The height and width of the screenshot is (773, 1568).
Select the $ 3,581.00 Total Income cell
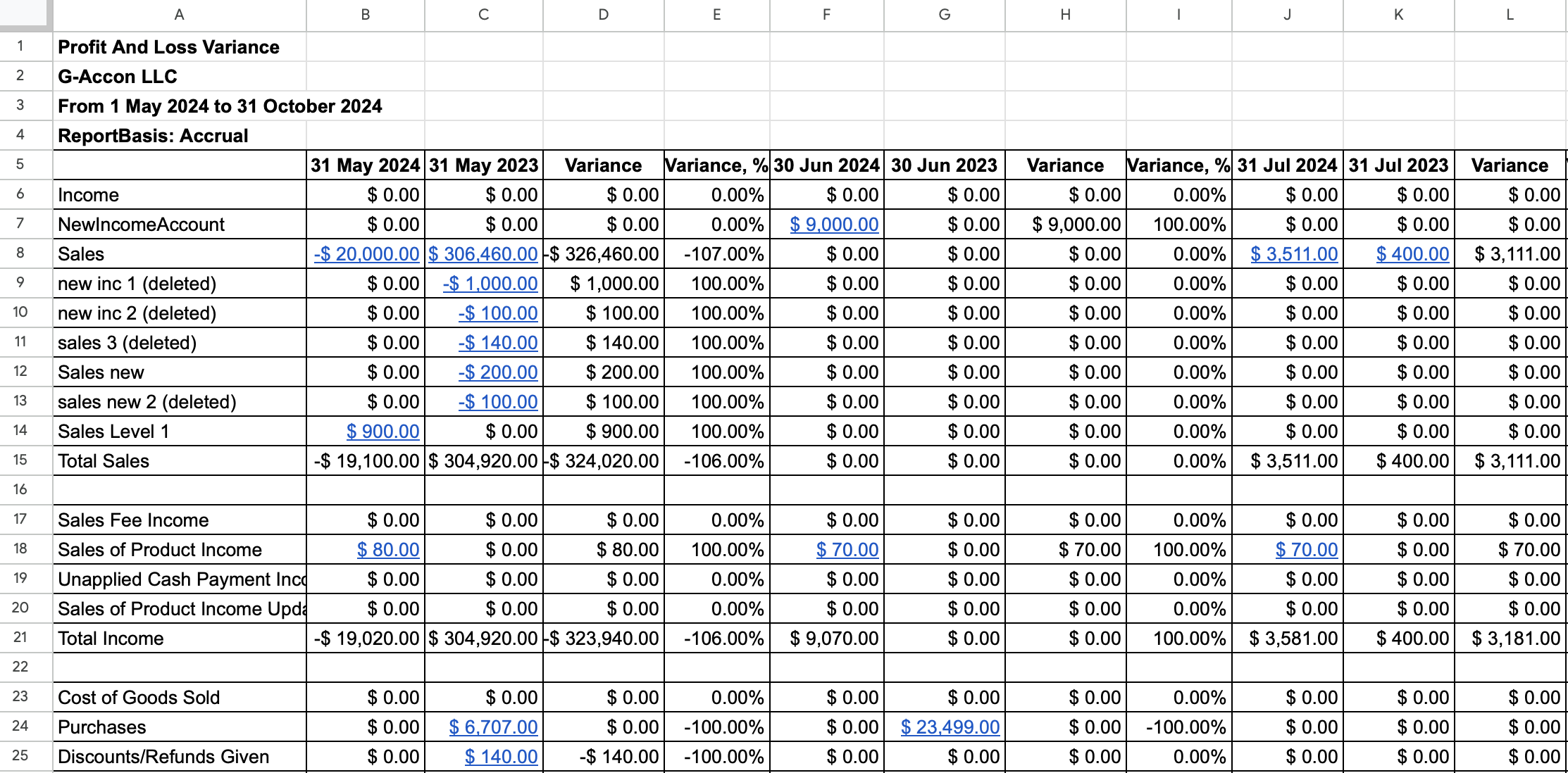pyautogui.click(x=1288, y=638)
